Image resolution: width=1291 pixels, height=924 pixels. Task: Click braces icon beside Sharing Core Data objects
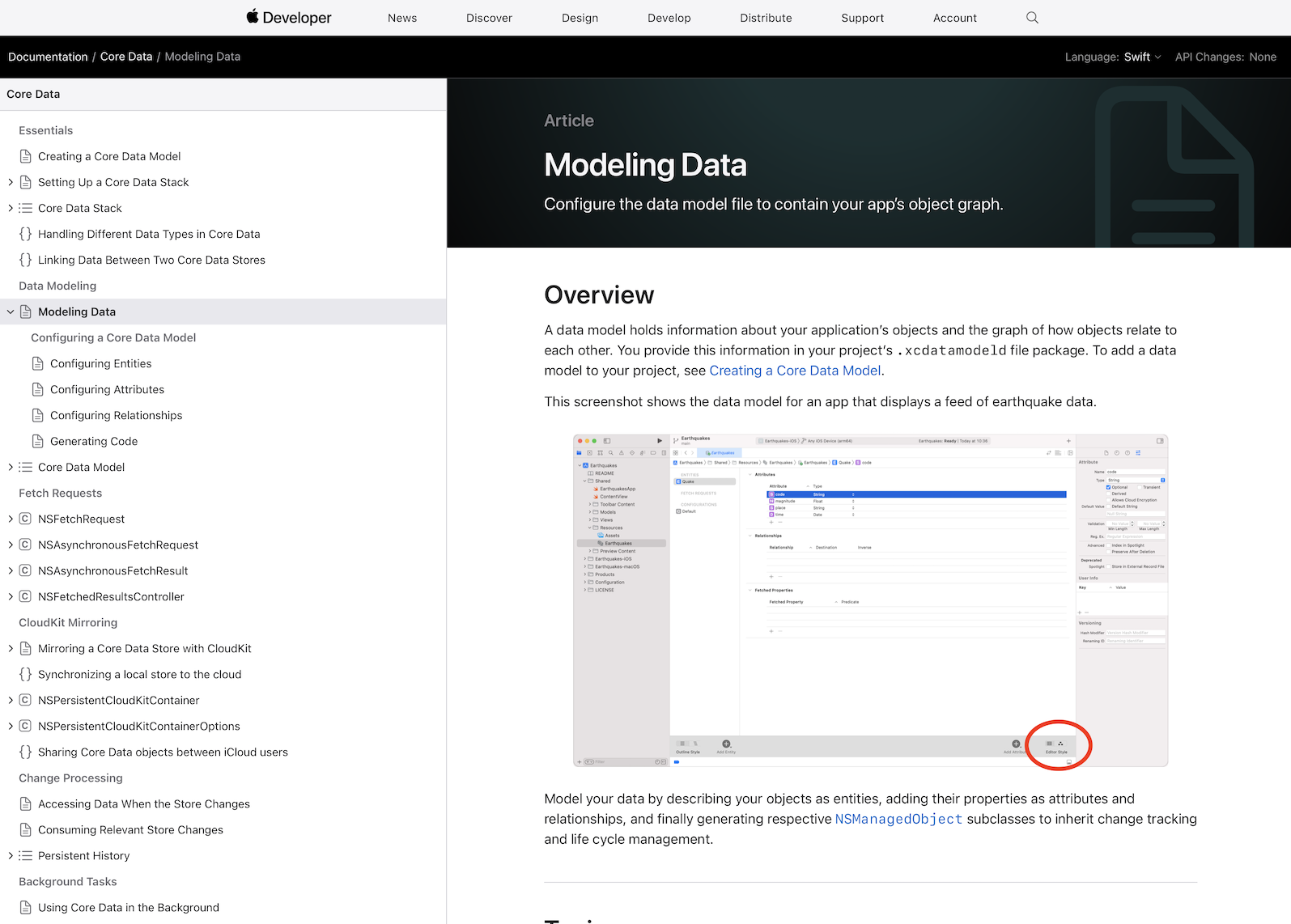(x=26, y=752)
